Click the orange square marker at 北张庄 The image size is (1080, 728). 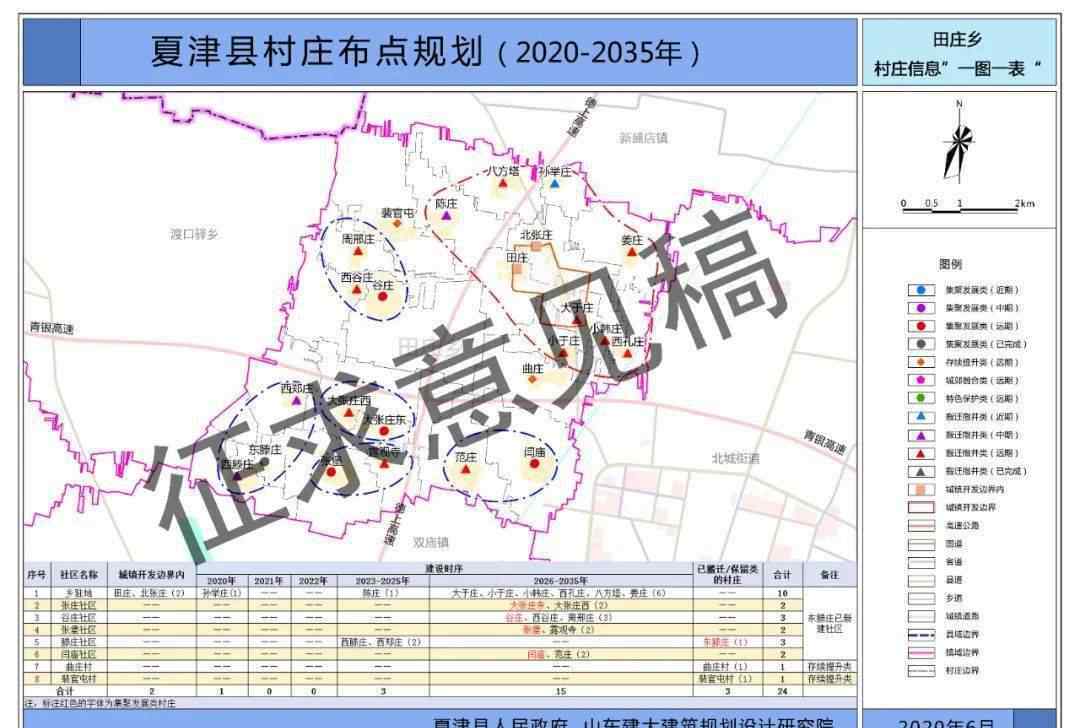(x=536, y=247)
